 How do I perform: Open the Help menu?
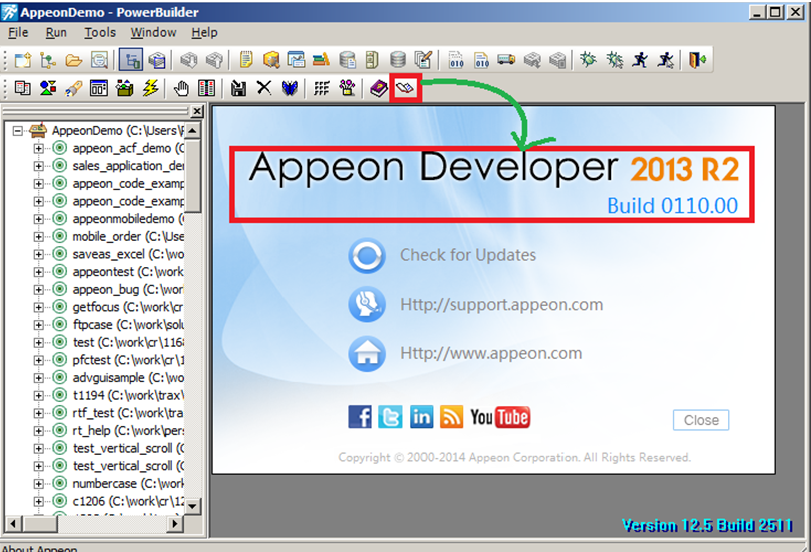204,33
